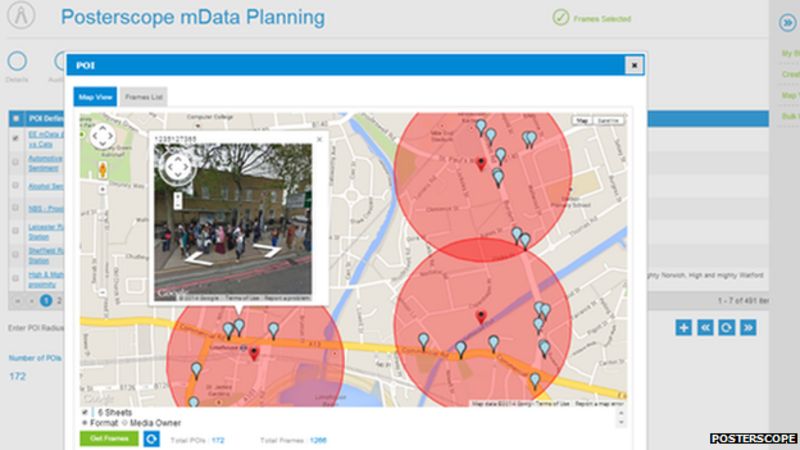This screenshot has width=800, height=450.
Task: Click the Posterscope logo icon in the header
Action: coord(21,14)
